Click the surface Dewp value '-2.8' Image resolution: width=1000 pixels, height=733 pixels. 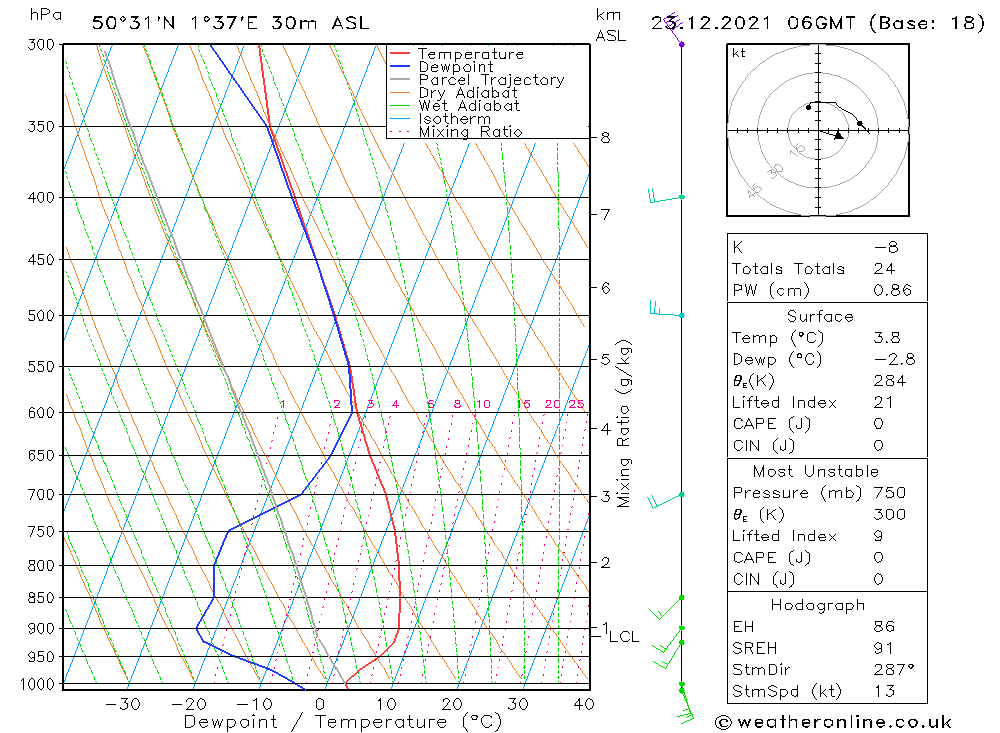(894, 359)
